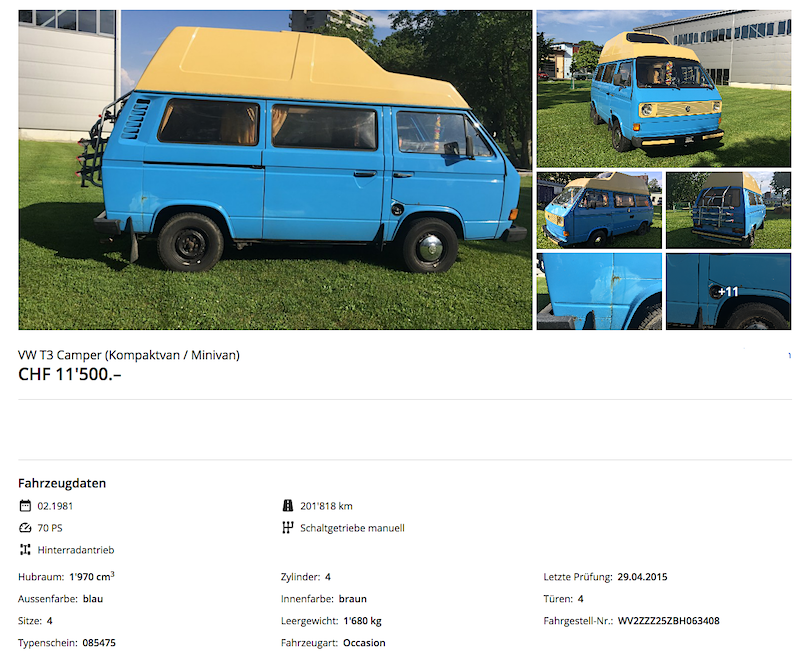Click the Typenschein number 085475

click(99, 643)
